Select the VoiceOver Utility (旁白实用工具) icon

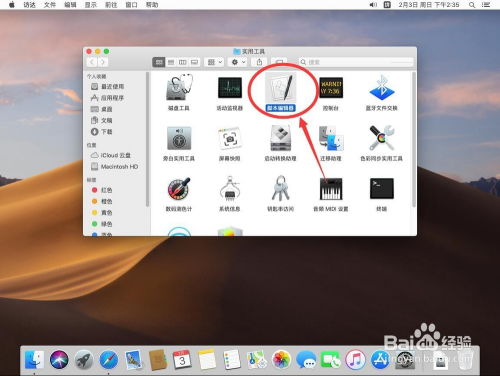[x=179, y=138]
